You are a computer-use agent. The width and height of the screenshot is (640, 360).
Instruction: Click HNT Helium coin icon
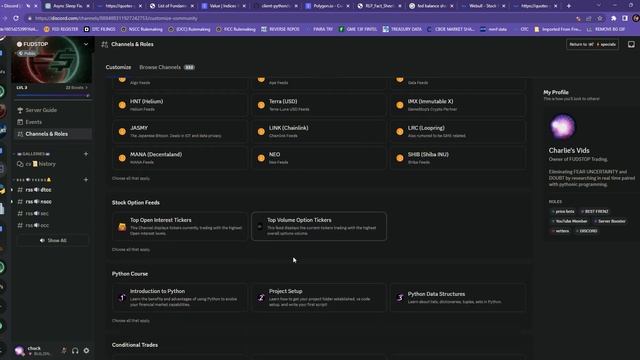coord(122,105)
